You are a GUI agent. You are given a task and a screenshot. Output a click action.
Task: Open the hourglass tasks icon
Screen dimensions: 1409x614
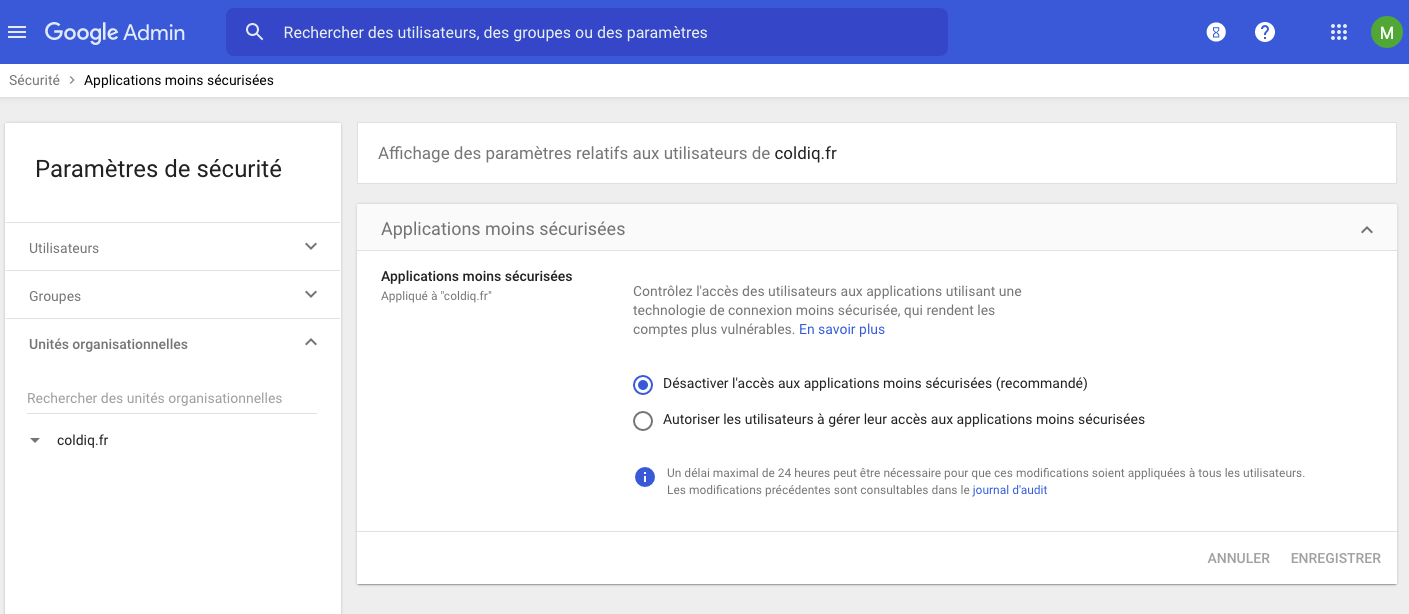[1216, 32]
